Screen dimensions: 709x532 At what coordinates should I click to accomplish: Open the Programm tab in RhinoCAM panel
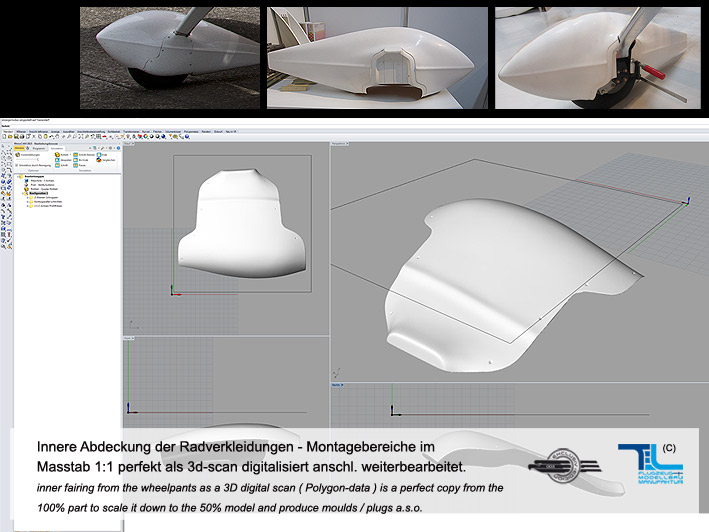pyautogui.click(x=39, y=148)
